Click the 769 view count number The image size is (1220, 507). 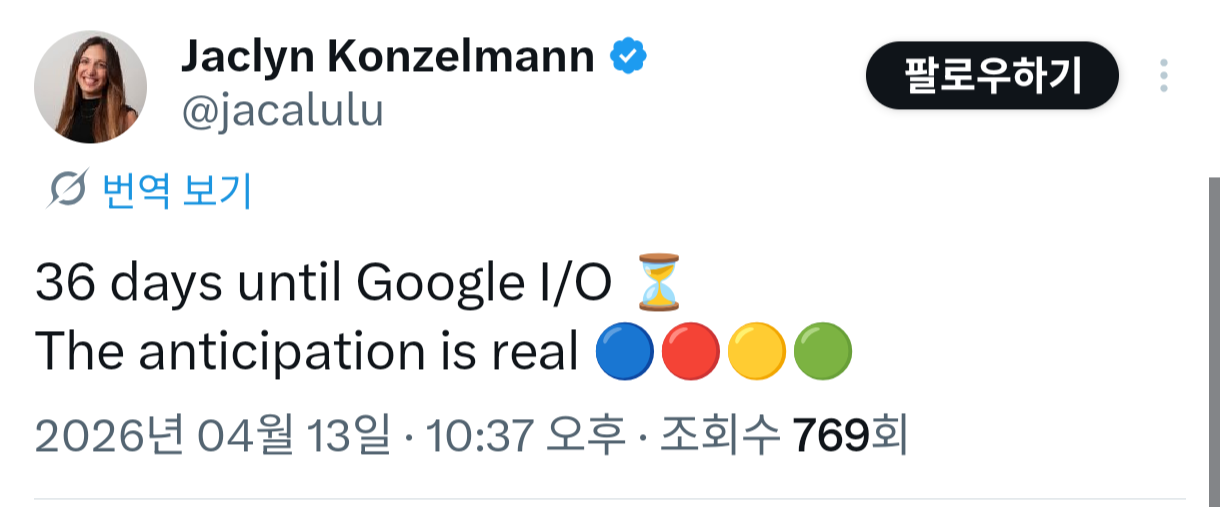click(829, 437)
